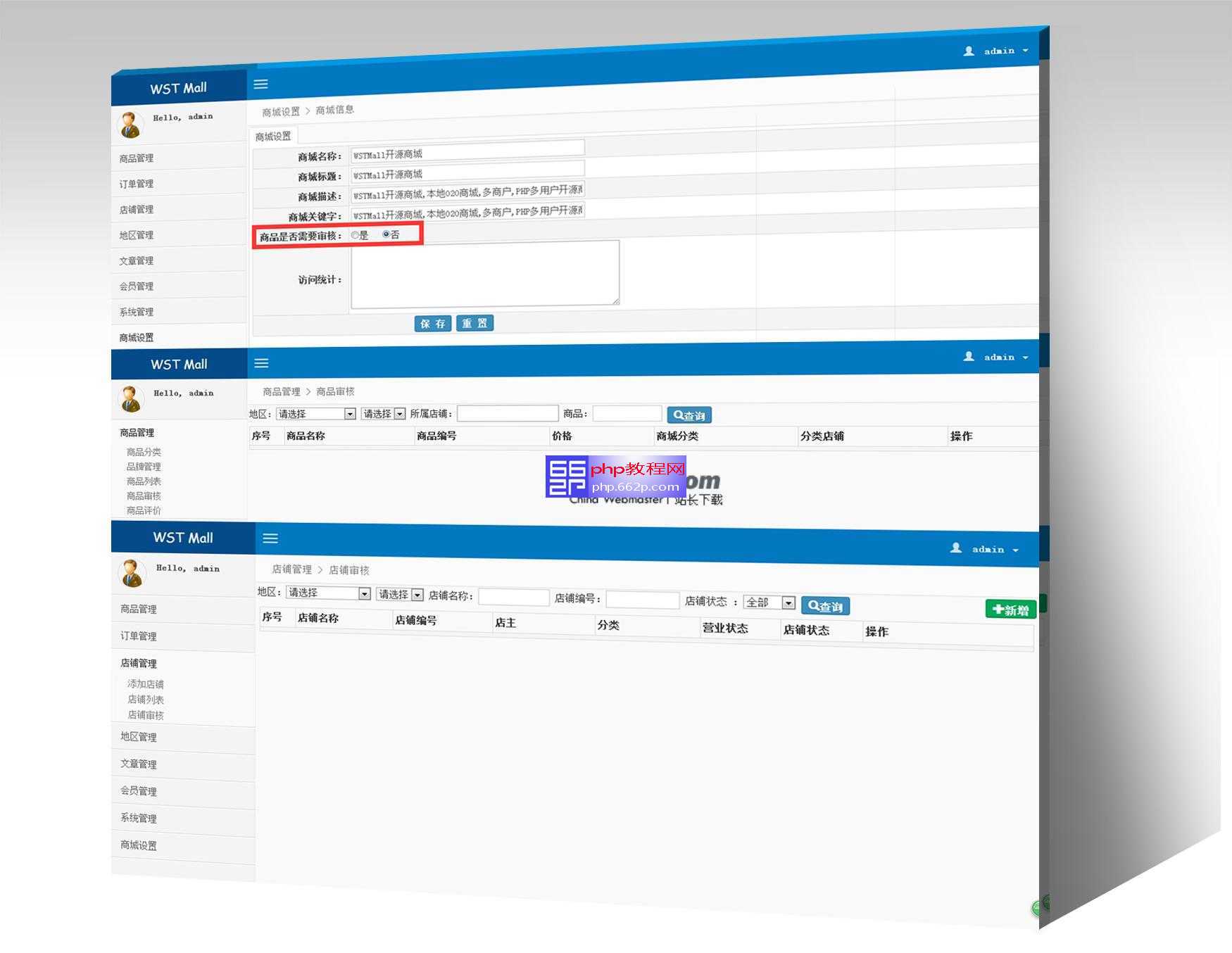The width and height of the screenshot is (1232, 953).
Task: Open first 地区 请选择 dropdown on 店铺审核 page
Action: click(328, 593)
